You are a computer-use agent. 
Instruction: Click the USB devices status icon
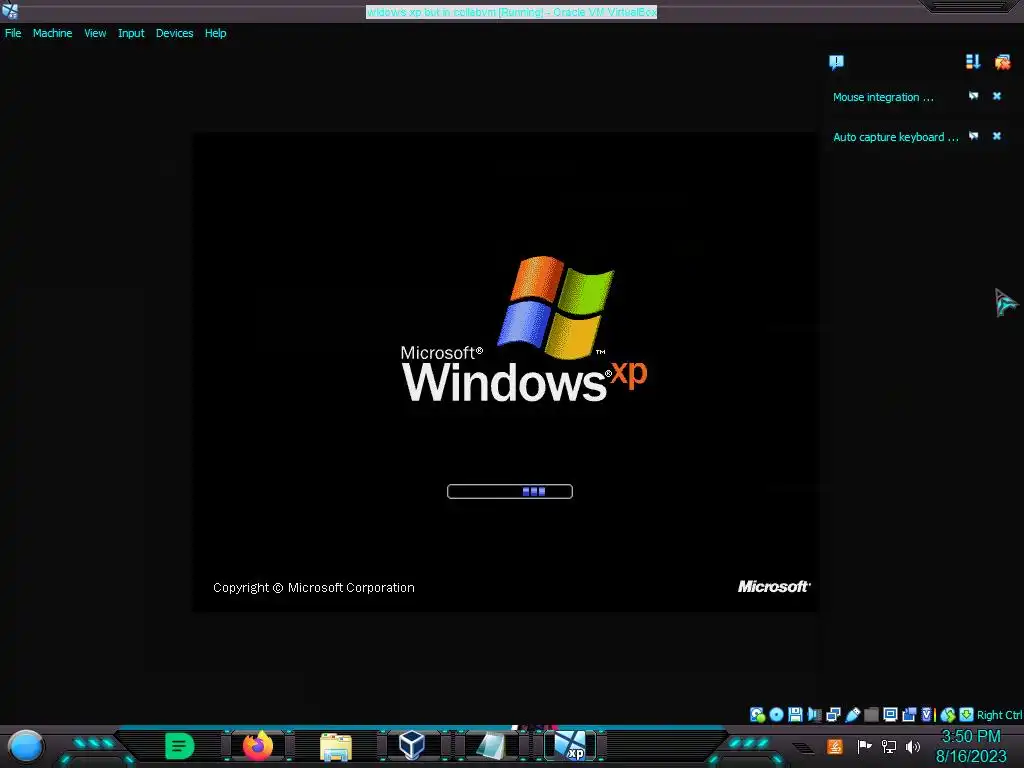(852, 714)
